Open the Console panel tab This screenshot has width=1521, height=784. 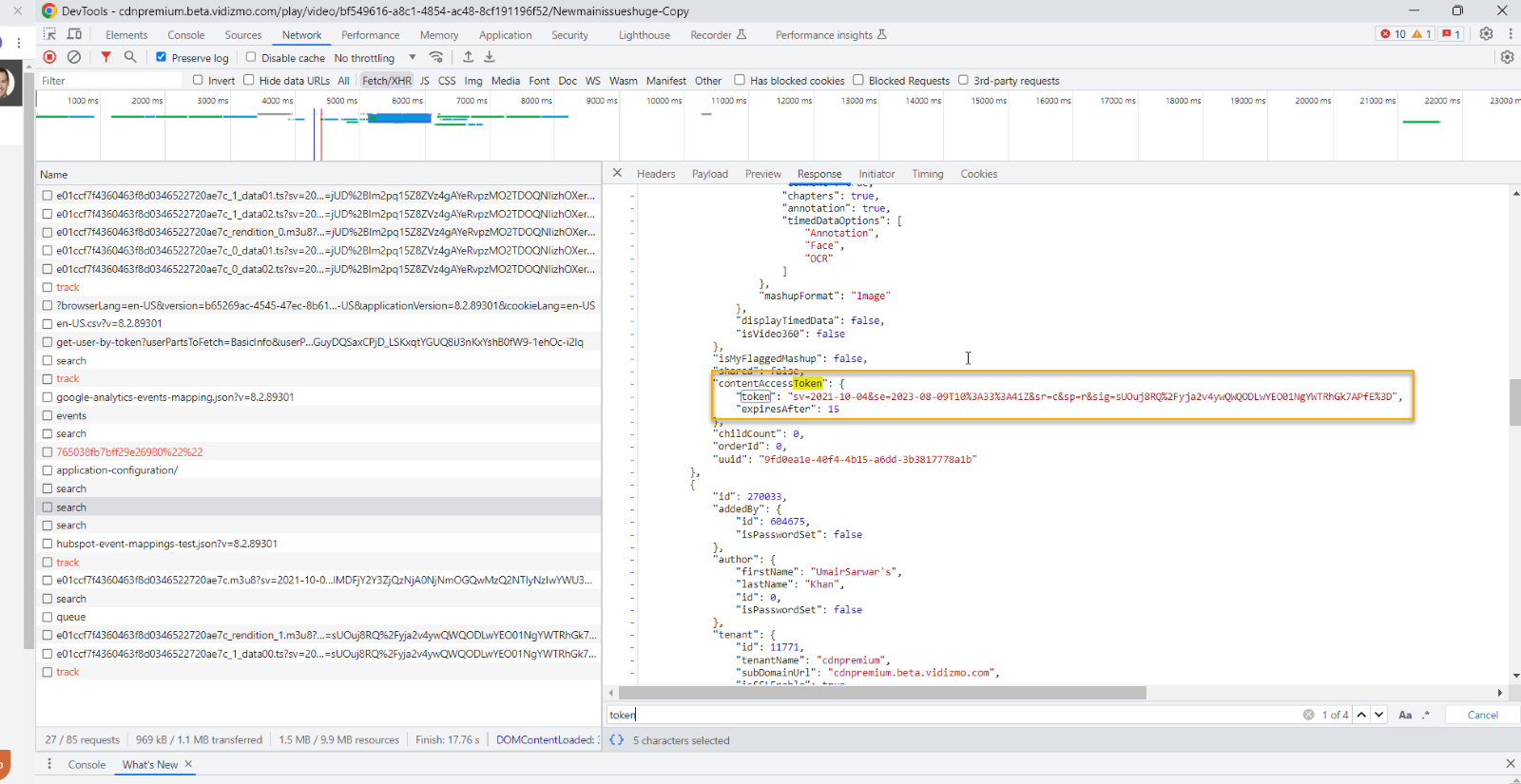(185, 35)
